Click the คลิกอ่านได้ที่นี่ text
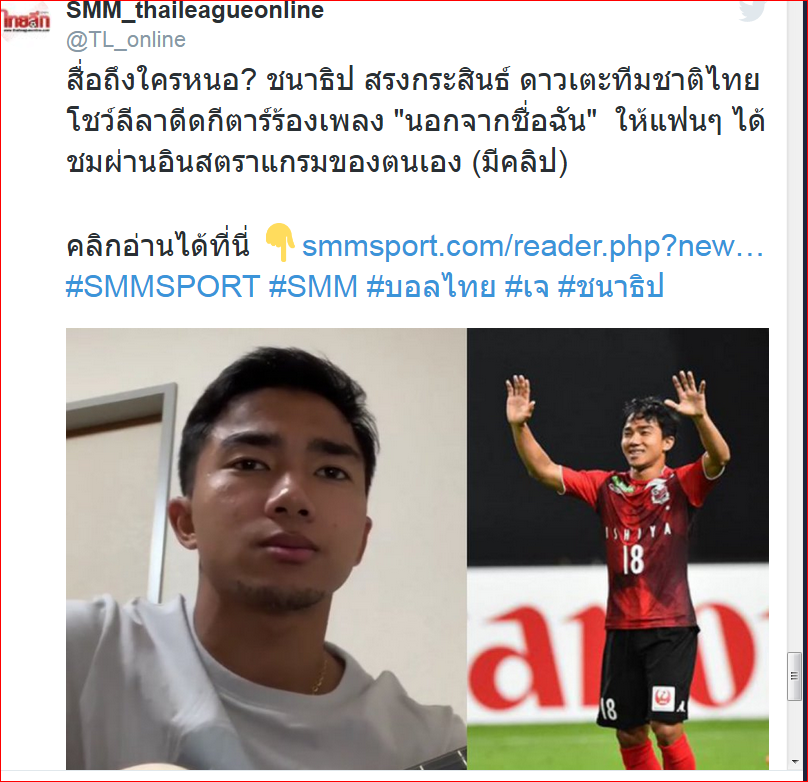This screenshot has height=782, width=808. [x=158, y=246]
